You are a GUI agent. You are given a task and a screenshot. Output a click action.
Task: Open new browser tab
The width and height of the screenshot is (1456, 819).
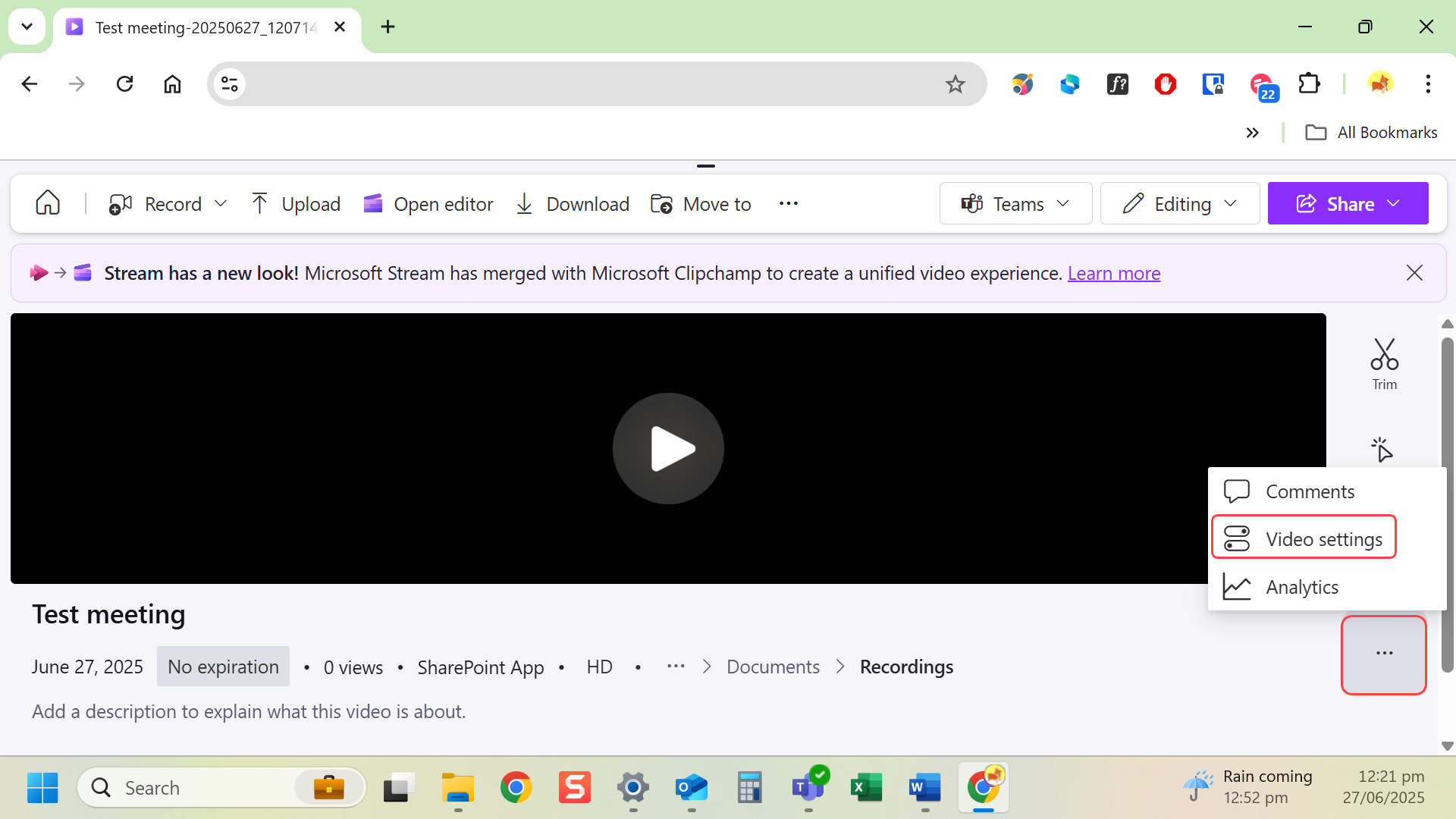pyautogui.click(x=388, y=27)
